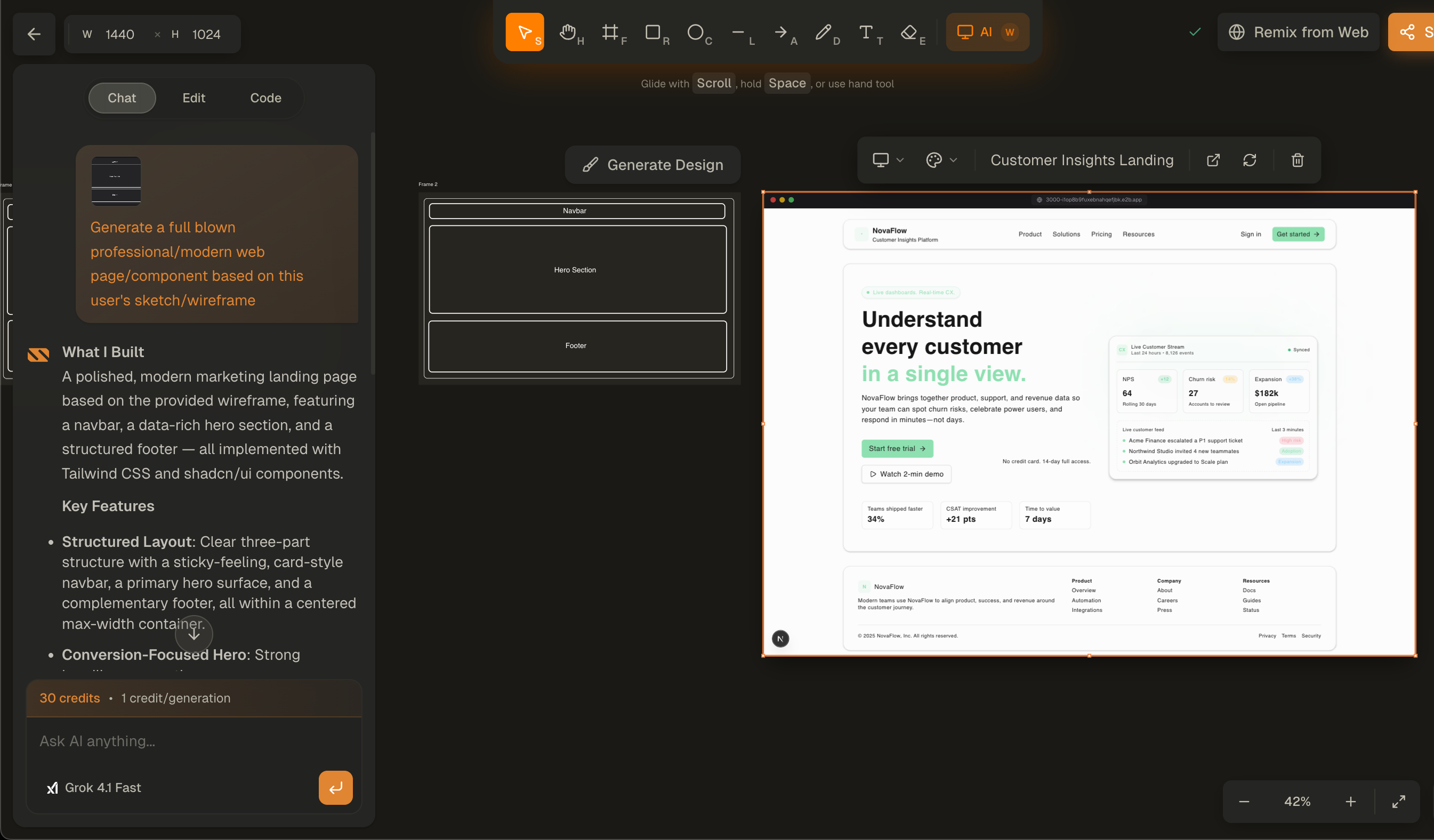Pick the Rectangle tool
Image resolution: width=1434 pixels, height=840 pixels.
pos(655,32)
